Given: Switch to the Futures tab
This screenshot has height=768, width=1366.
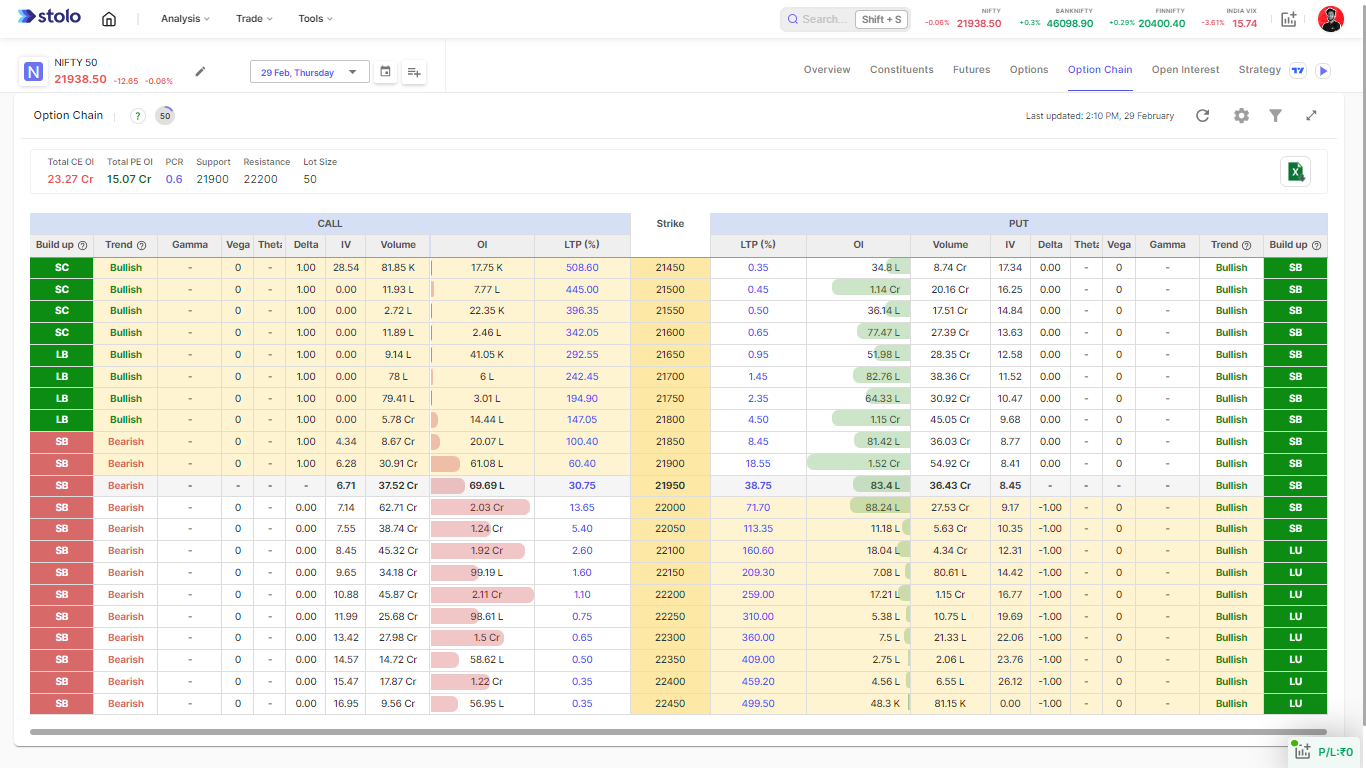Looking at the screenshot, I should (971, 70).
